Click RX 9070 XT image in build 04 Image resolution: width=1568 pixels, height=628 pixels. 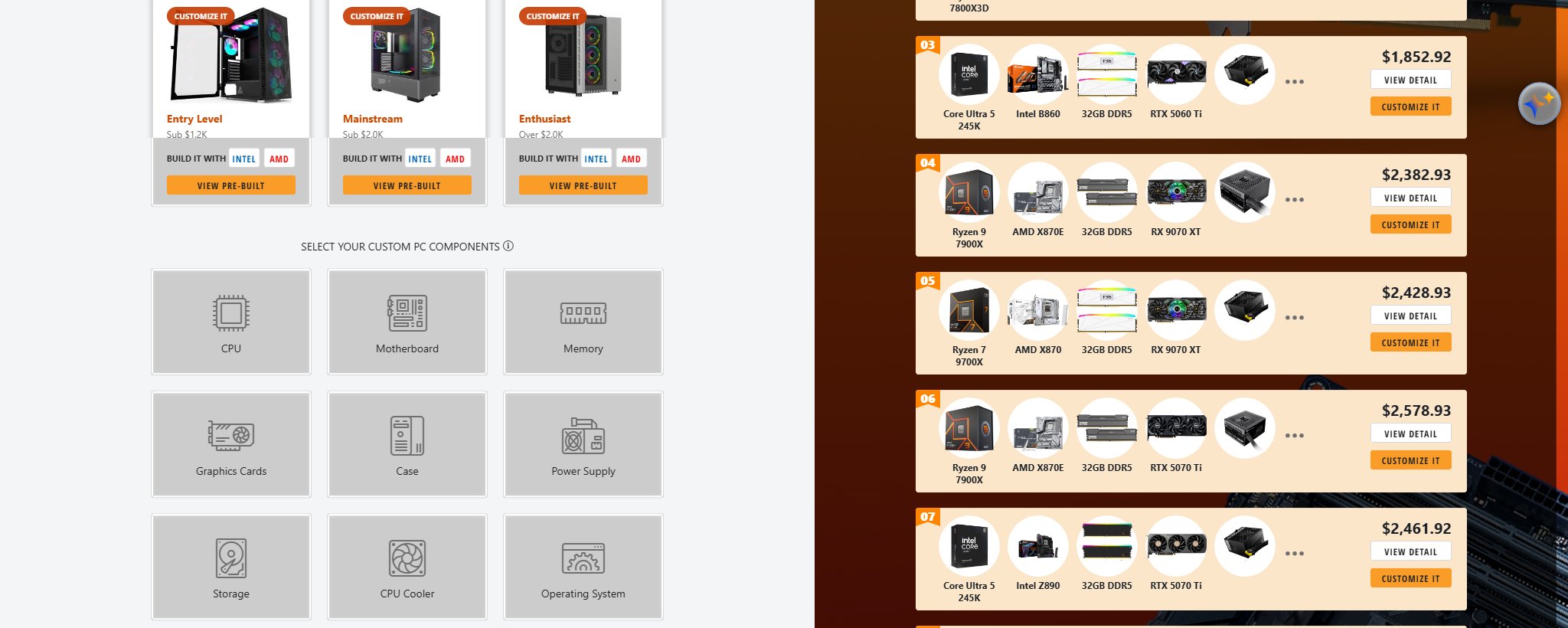point(1176,192)
